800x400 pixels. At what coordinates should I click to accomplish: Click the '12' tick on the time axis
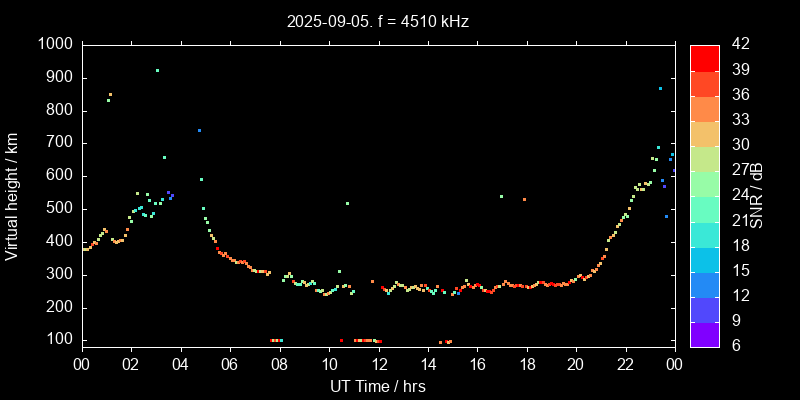point(378,364)
